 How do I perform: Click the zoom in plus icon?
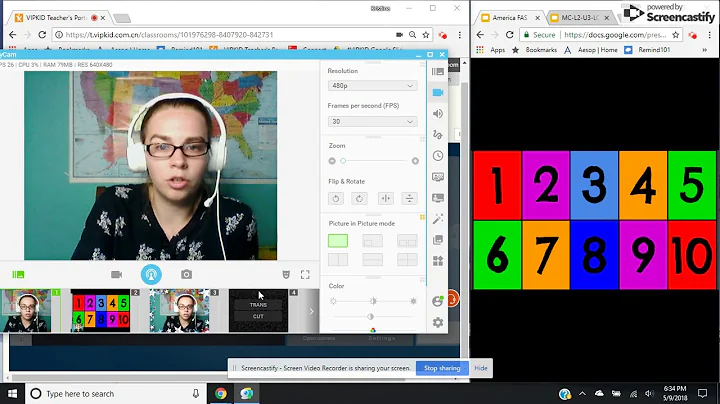pyautogui.click(x=415, y=161)
